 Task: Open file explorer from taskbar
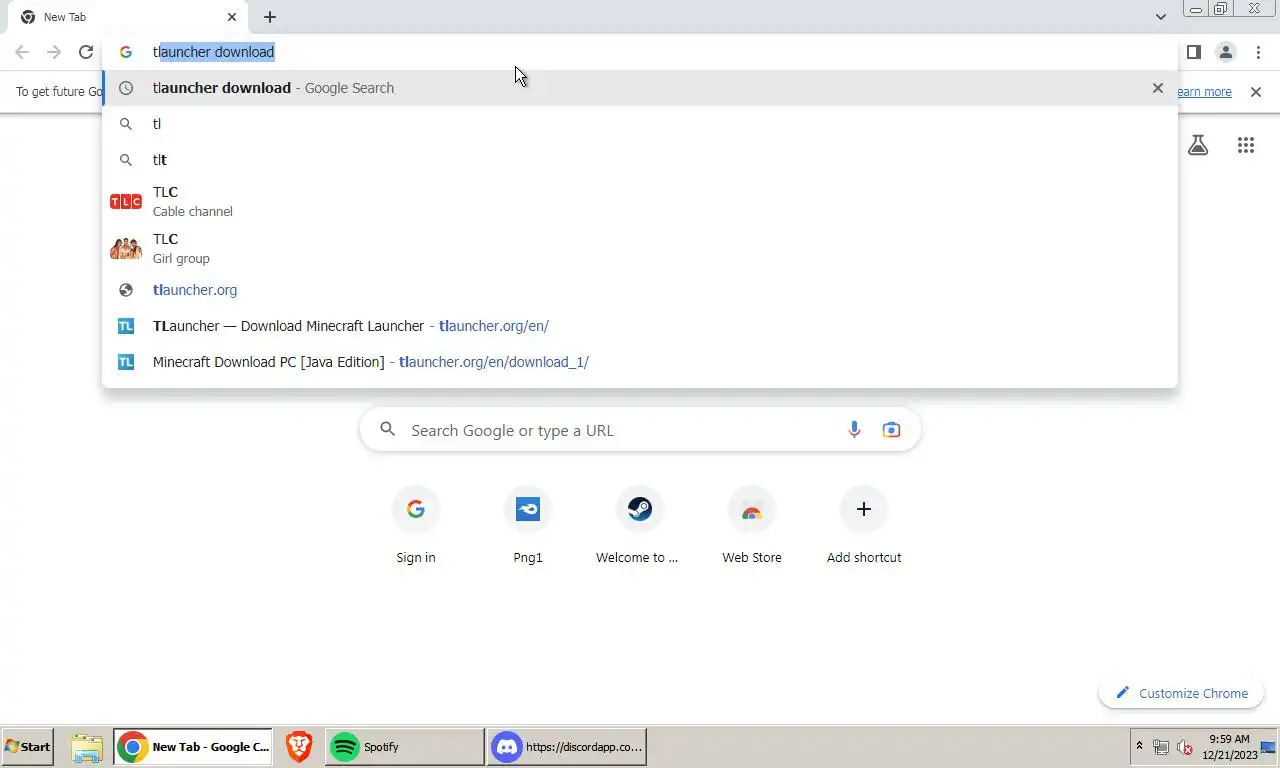88,747
